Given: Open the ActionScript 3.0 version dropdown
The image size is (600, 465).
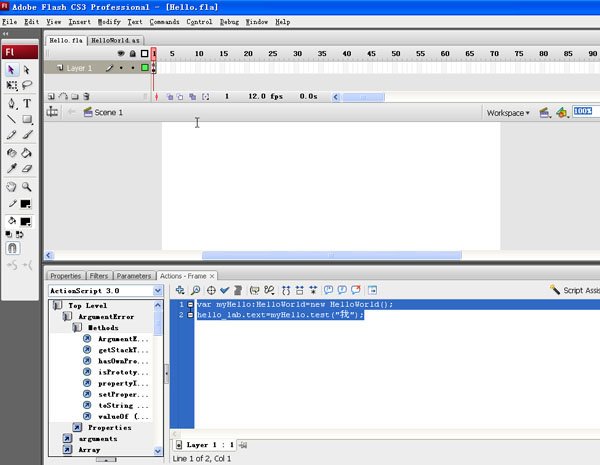Looking at the screenshot, I should pyautogui.click(x=157, y=291).
